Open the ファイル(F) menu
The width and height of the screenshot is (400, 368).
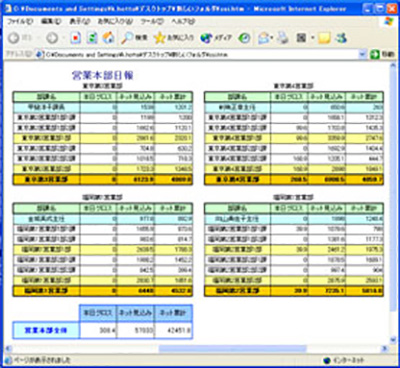(20, 21)
